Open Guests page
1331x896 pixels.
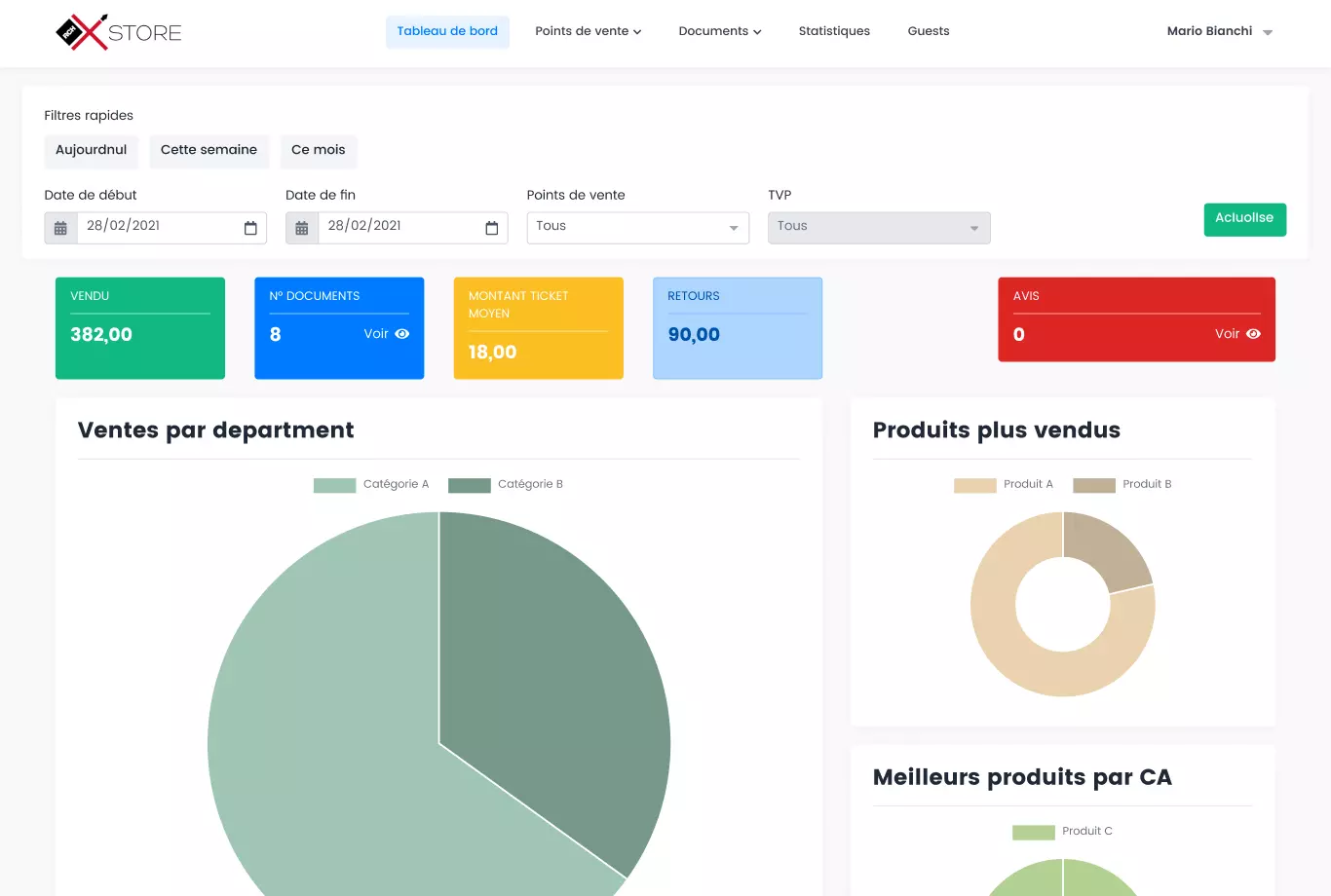pos(929,31)
